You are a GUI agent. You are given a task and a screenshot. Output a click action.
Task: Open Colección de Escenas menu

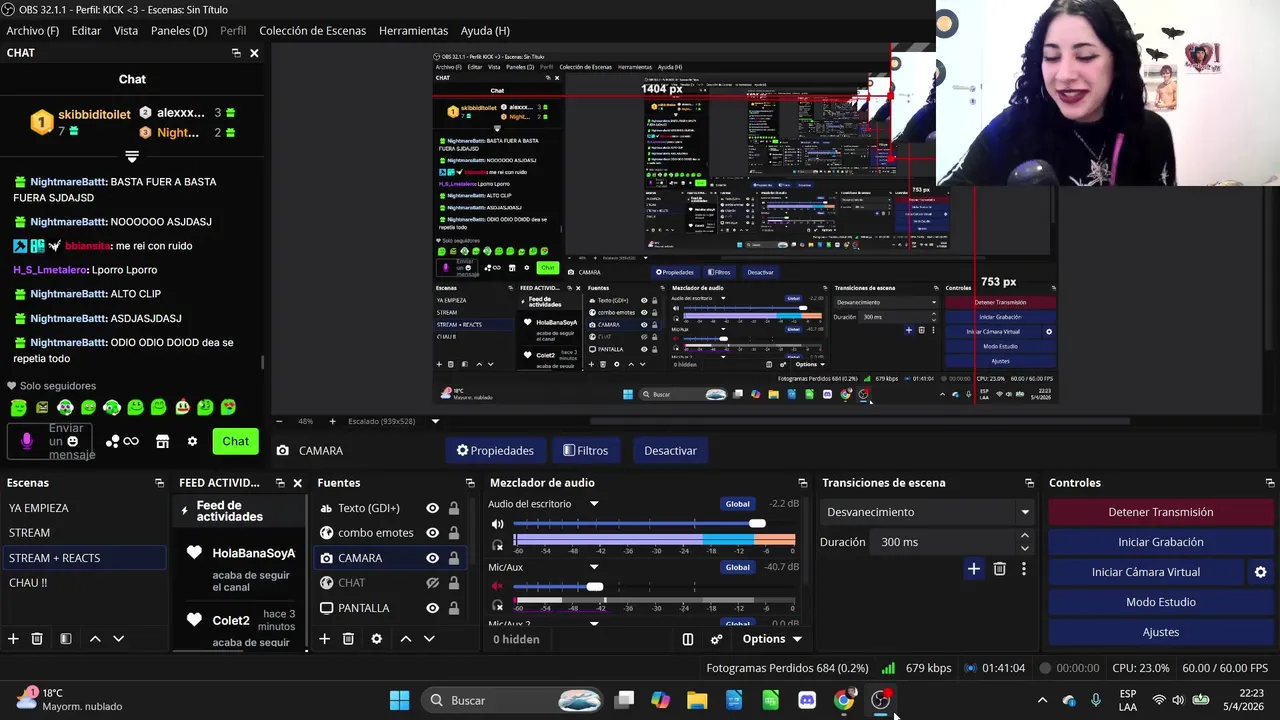(x=312, y=31)
